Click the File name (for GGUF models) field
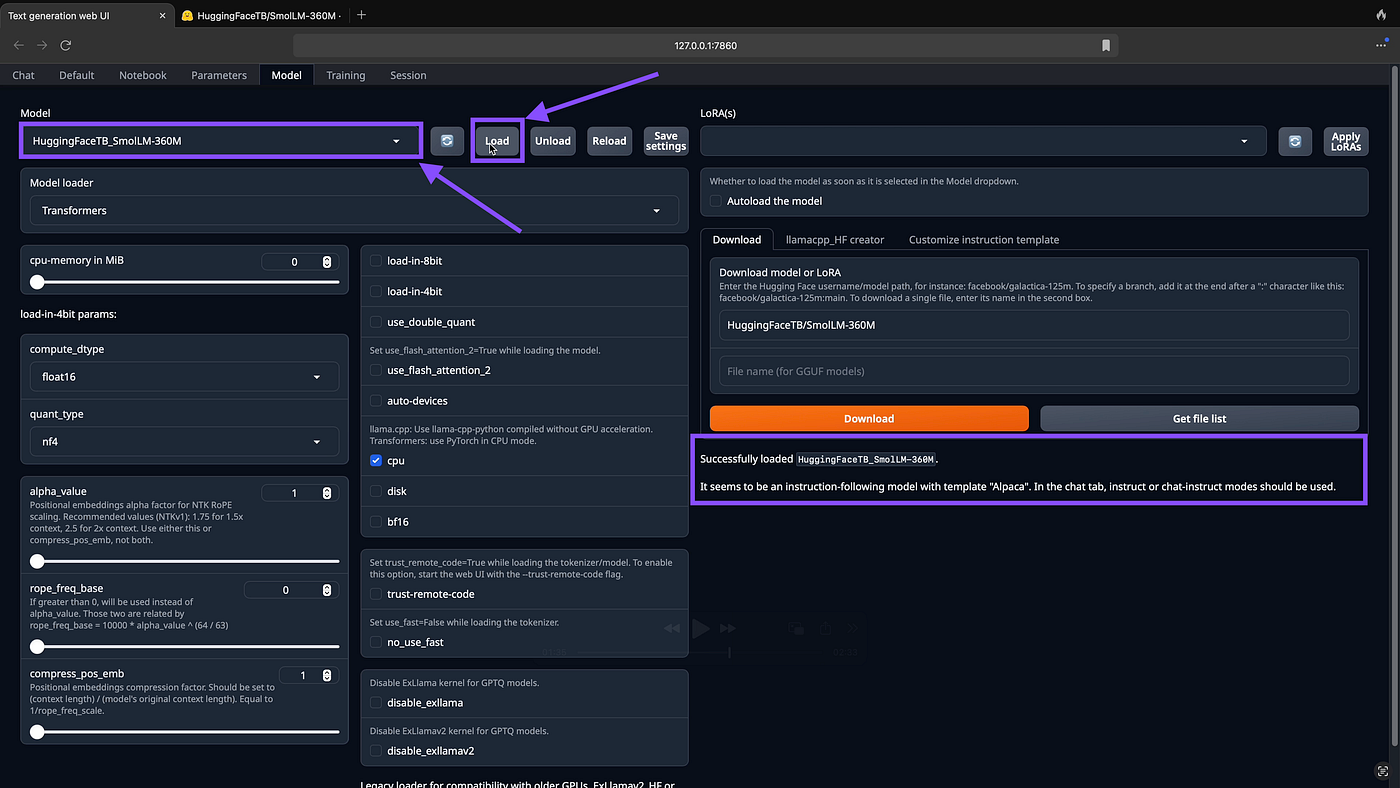 pyautogui.click(x=1034, y=371)
